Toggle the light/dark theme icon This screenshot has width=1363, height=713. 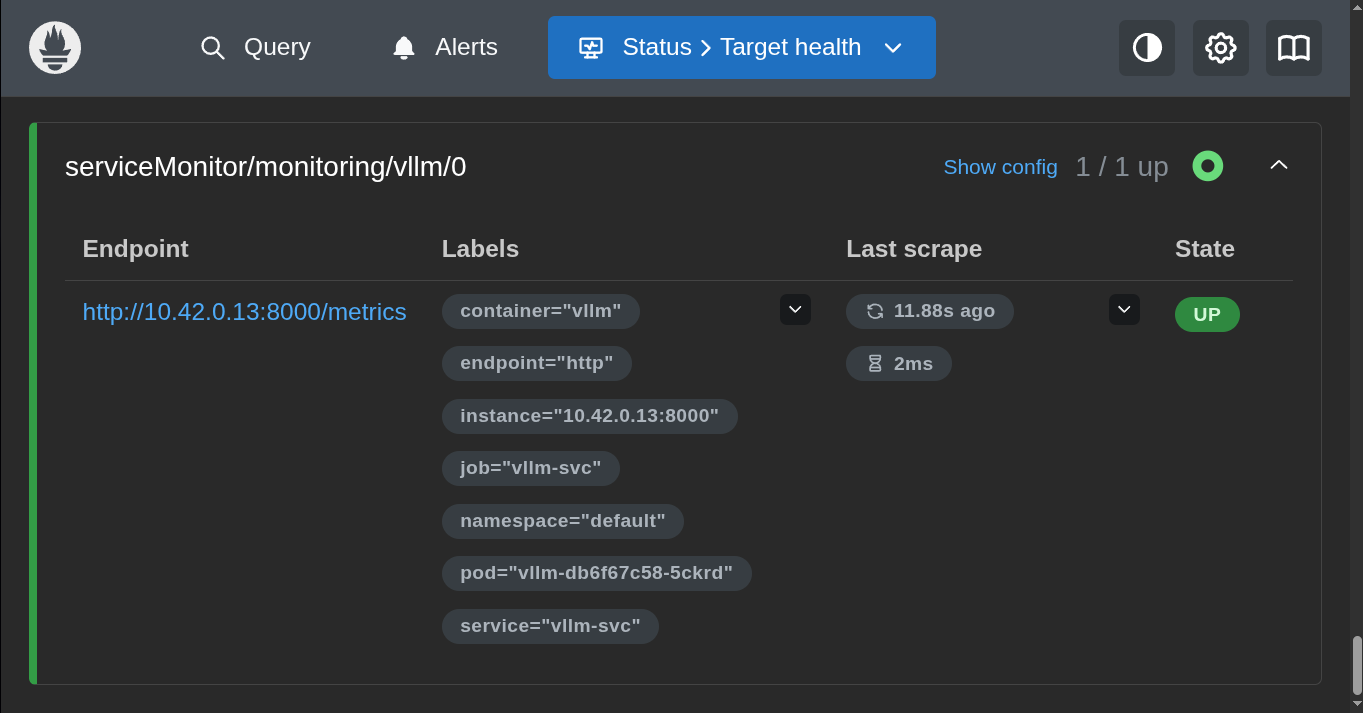coord(1147,48)
